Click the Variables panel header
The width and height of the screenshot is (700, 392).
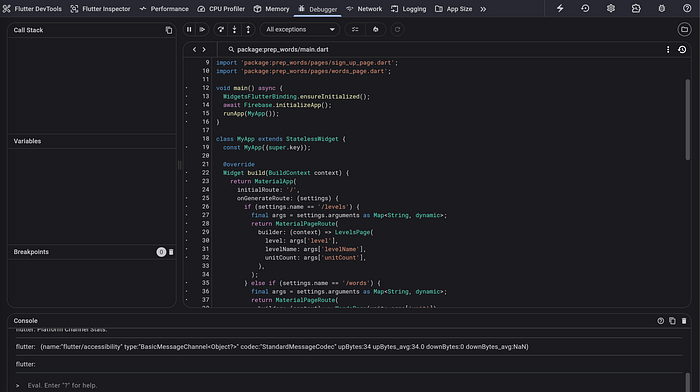tap(92, 141)
